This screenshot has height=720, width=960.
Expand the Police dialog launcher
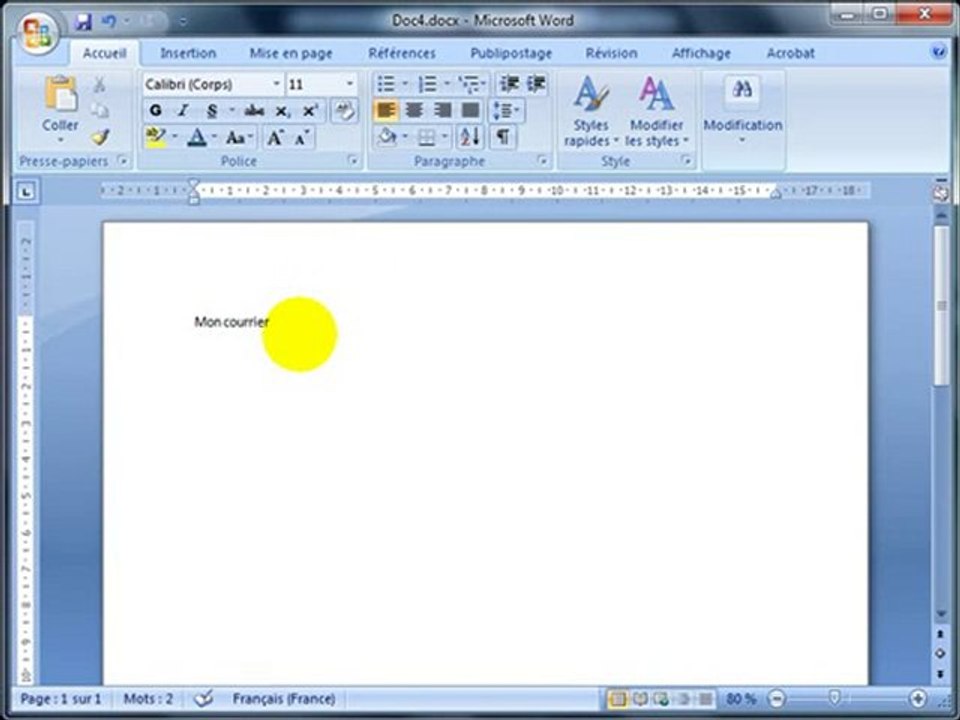pyautogui.click(x=353, y=160)
